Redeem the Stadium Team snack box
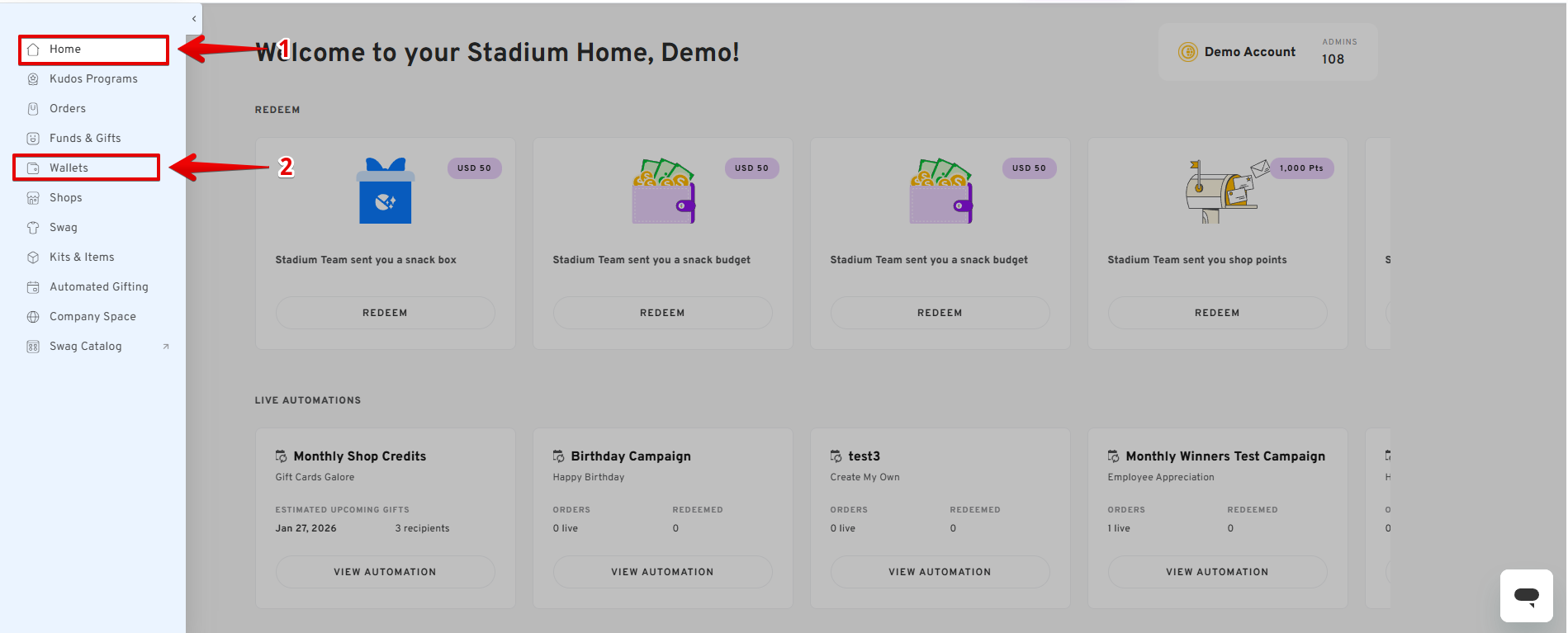The width and height of the screenshot is (1568, 633). point(385,313)
